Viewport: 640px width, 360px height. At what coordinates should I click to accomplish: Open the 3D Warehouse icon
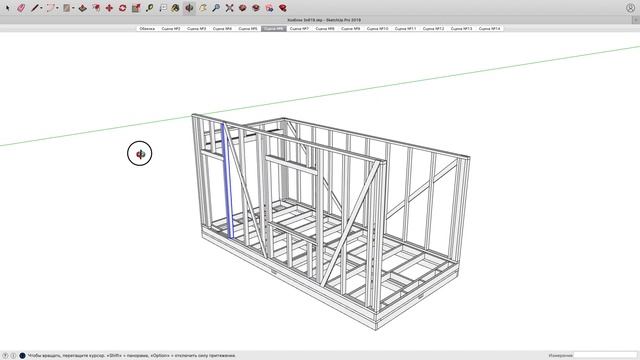tap(242, 8)
